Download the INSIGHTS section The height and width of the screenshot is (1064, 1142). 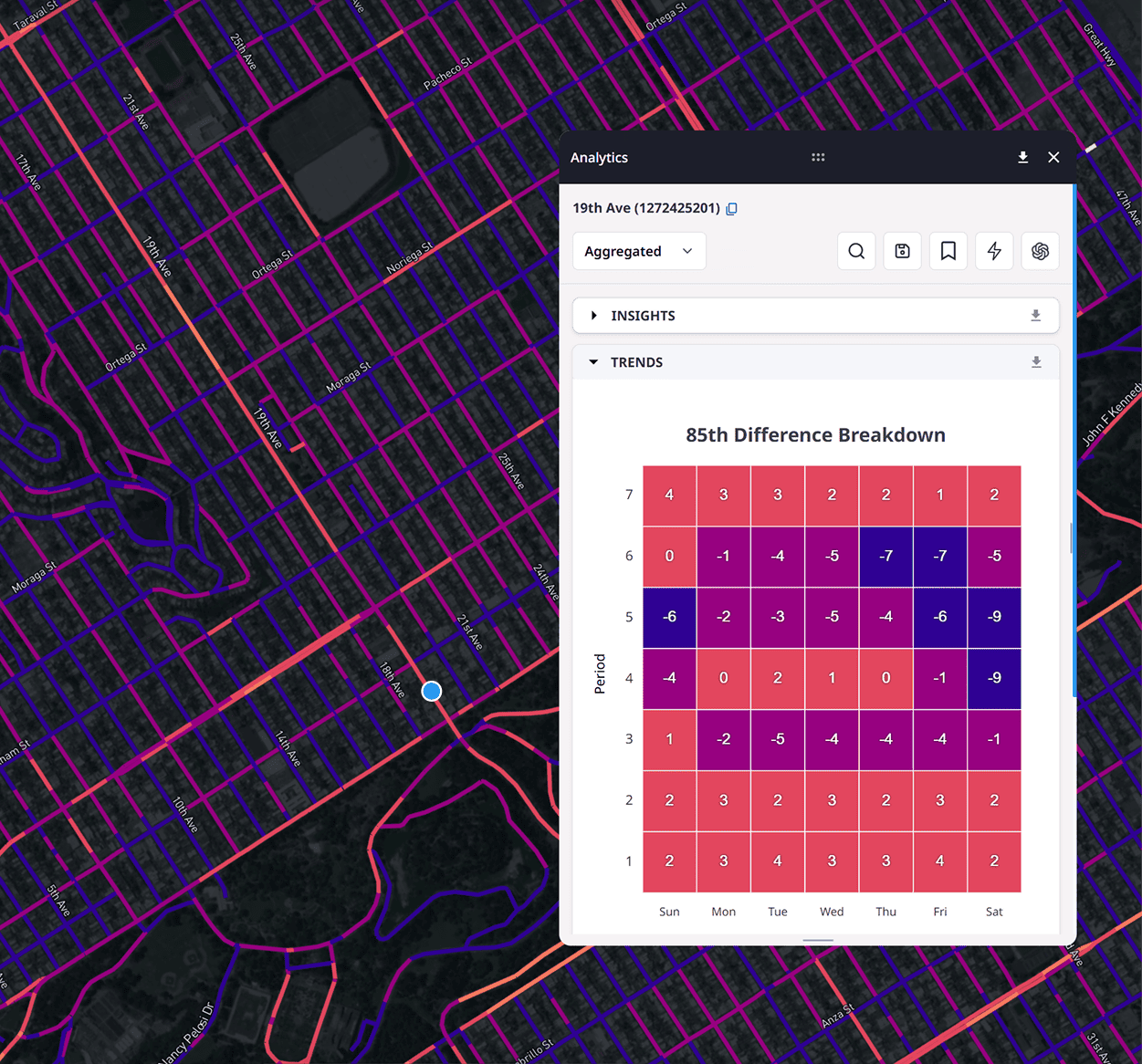coord(1036,316)
